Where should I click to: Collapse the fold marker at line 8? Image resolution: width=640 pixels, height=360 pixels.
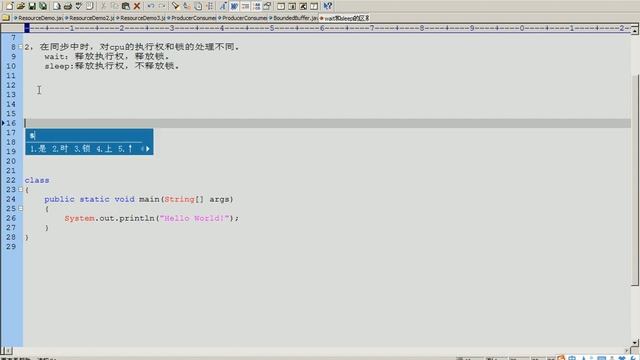pyautogui.click(x=20, y=47)
